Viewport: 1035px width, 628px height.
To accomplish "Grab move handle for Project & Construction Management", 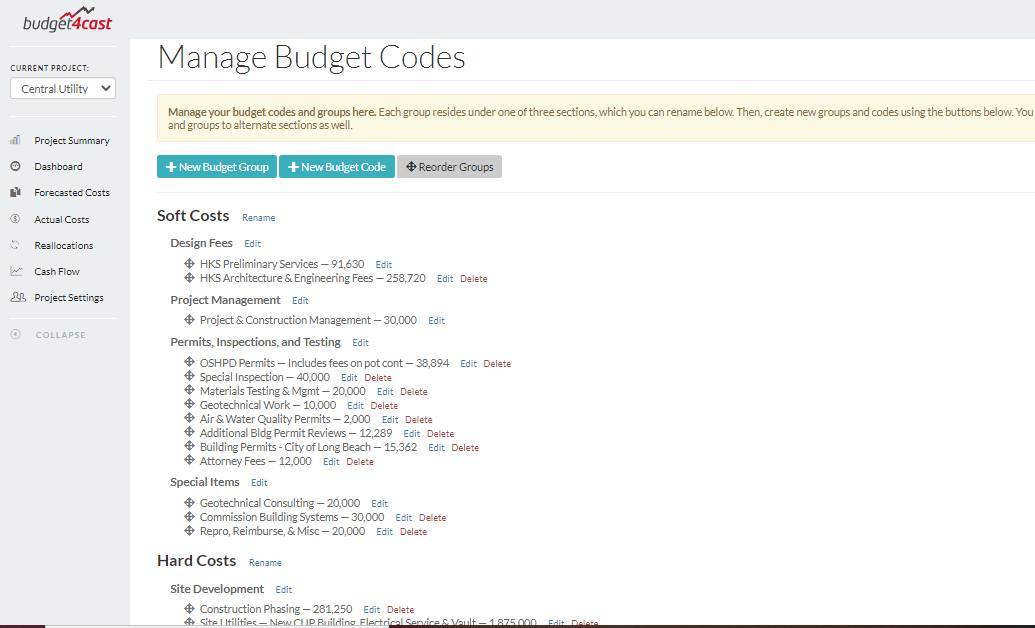I will click(x=189, y=320).
